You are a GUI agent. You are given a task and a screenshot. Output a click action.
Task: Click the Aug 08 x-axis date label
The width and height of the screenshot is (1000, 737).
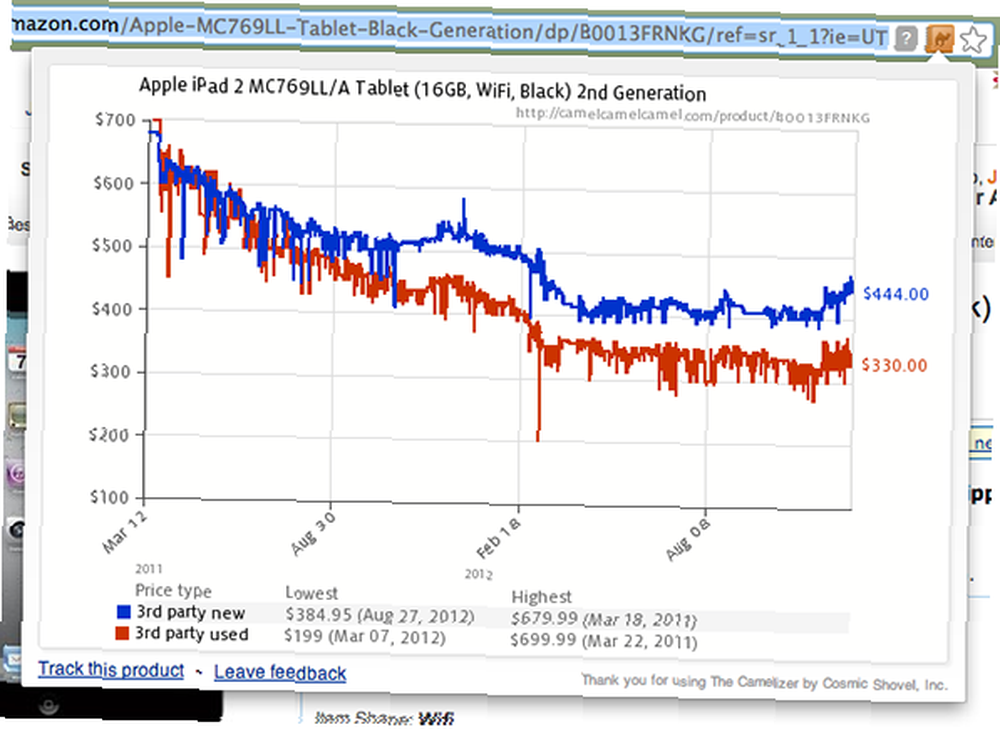pyautogui.click(x=688, y=540)
